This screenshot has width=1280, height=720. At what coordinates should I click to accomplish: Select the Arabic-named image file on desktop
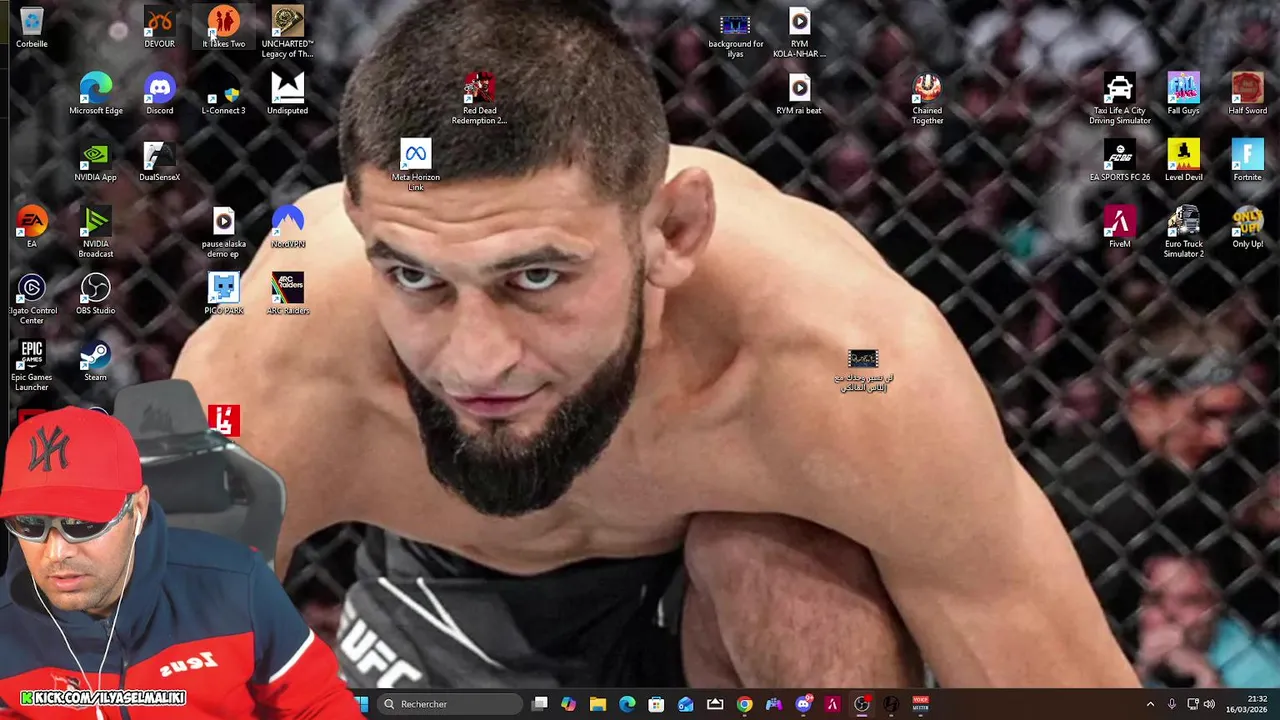pos(863,370)
